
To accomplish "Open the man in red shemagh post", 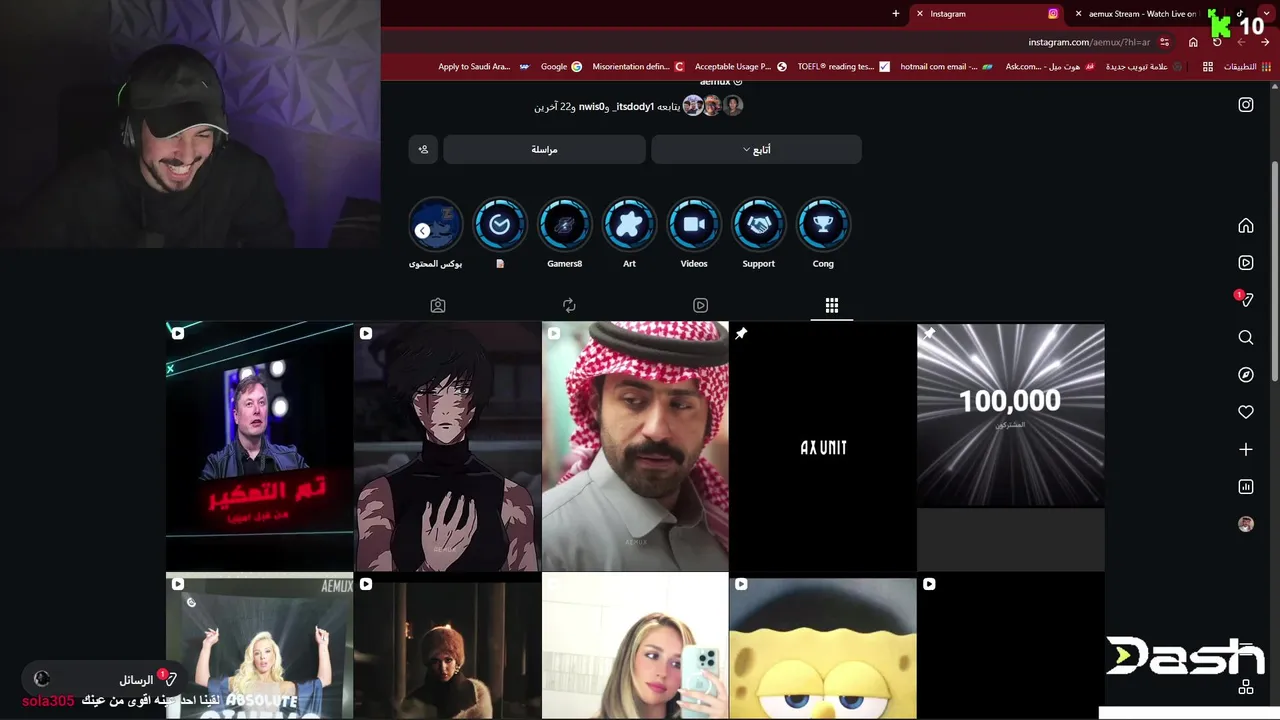I will point(635,446).
